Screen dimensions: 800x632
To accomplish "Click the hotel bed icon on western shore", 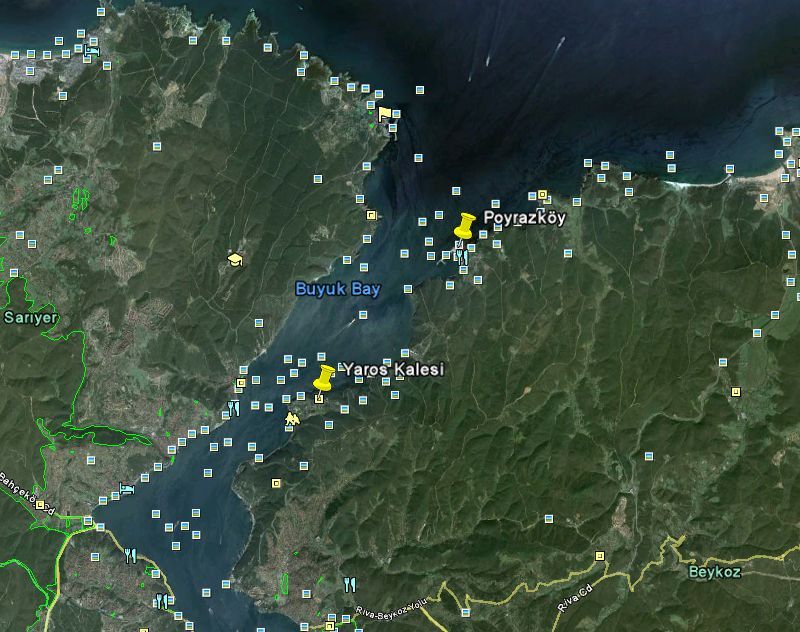I will pyautogui.click(x=127, y=489).
